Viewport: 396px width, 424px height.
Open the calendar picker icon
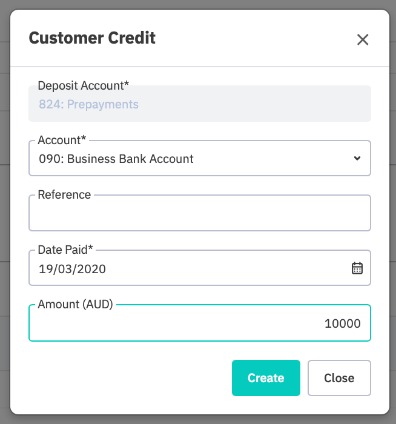[357, 268]
